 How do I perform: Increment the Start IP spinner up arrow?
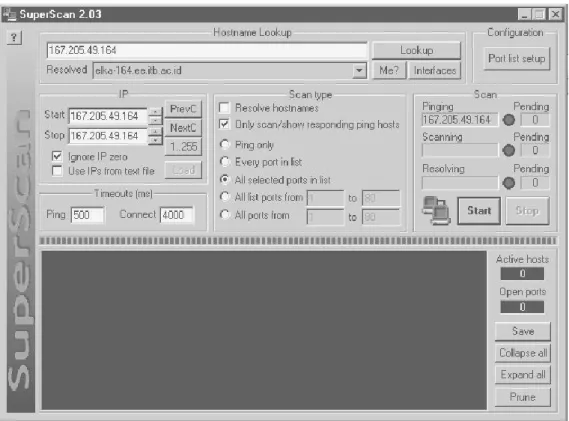[155, 112]
